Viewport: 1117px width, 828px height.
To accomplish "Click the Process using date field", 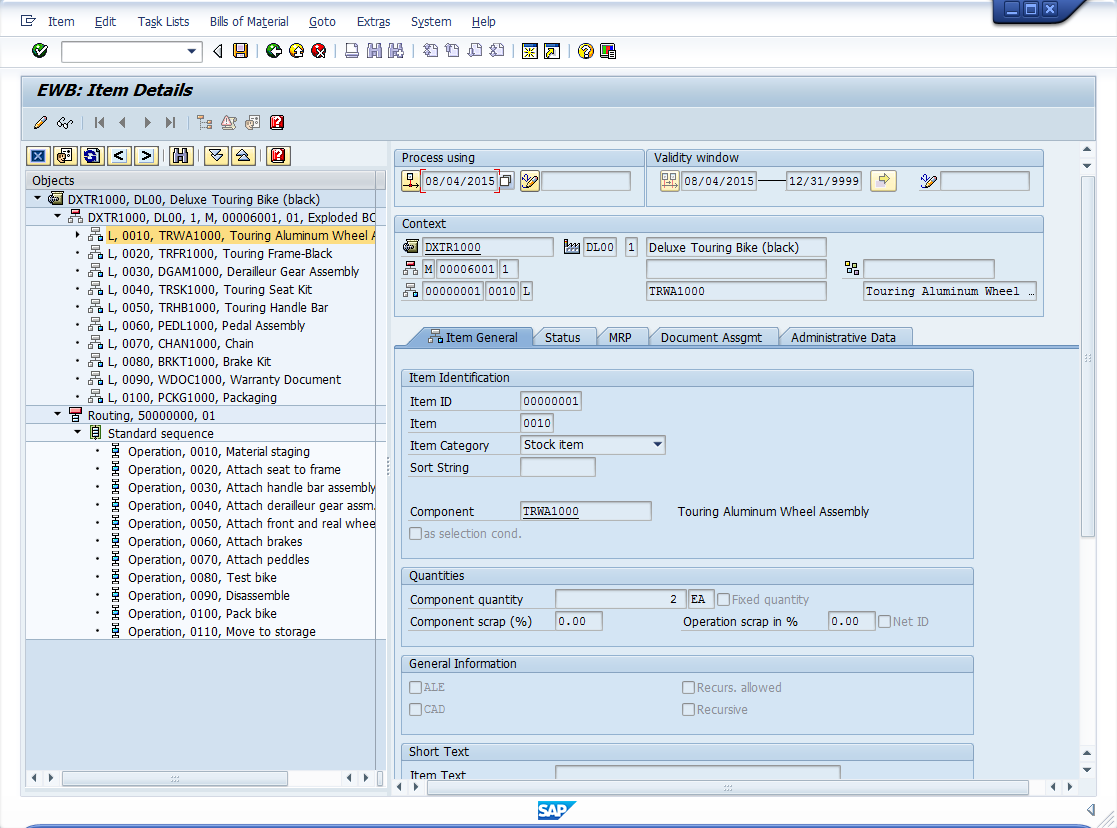I will [460, 181].
